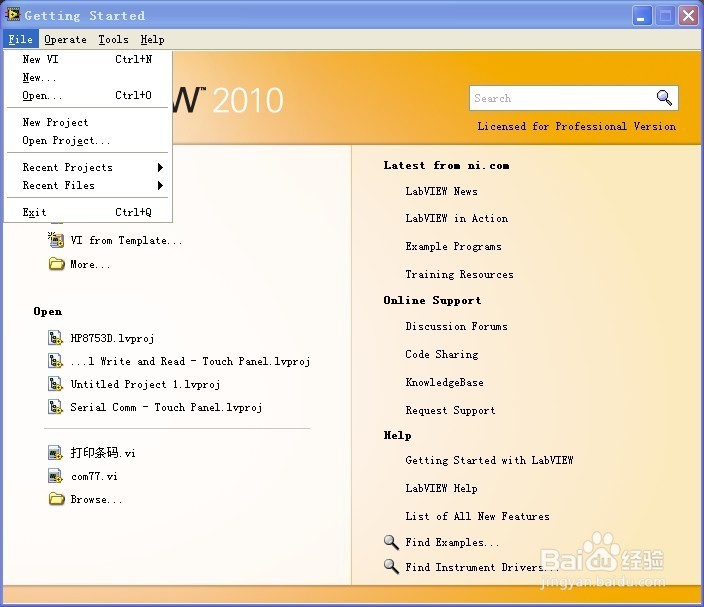Open the Code Sharing link

click(x=442, y=354)
